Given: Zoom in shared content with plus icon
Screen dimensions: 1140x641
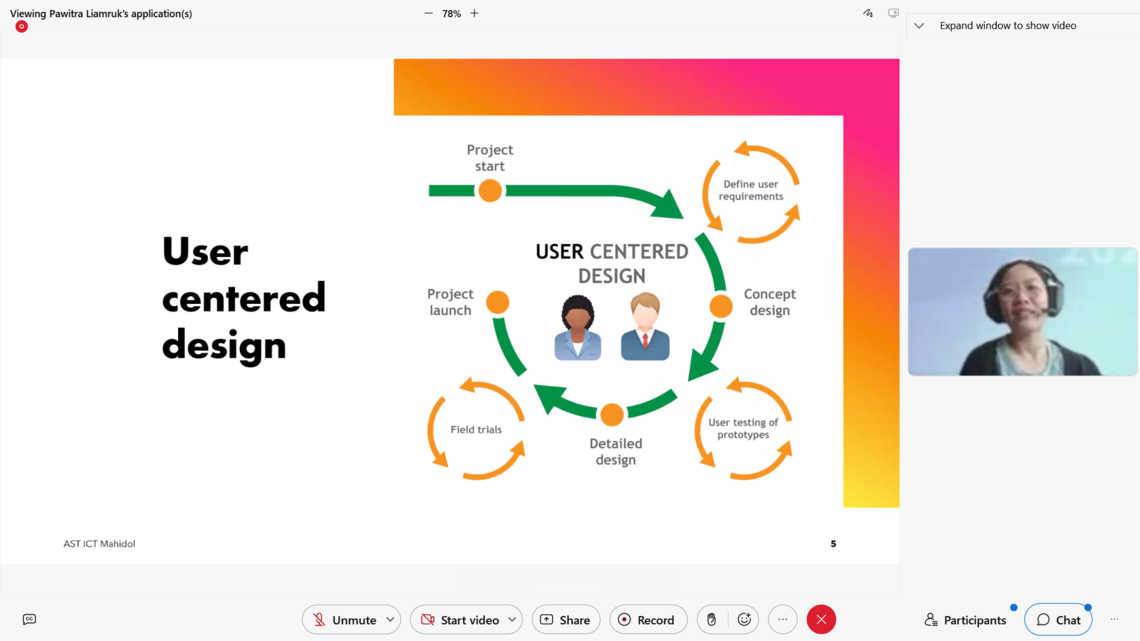Looking at the screenshot, I should tap(474, 14).
